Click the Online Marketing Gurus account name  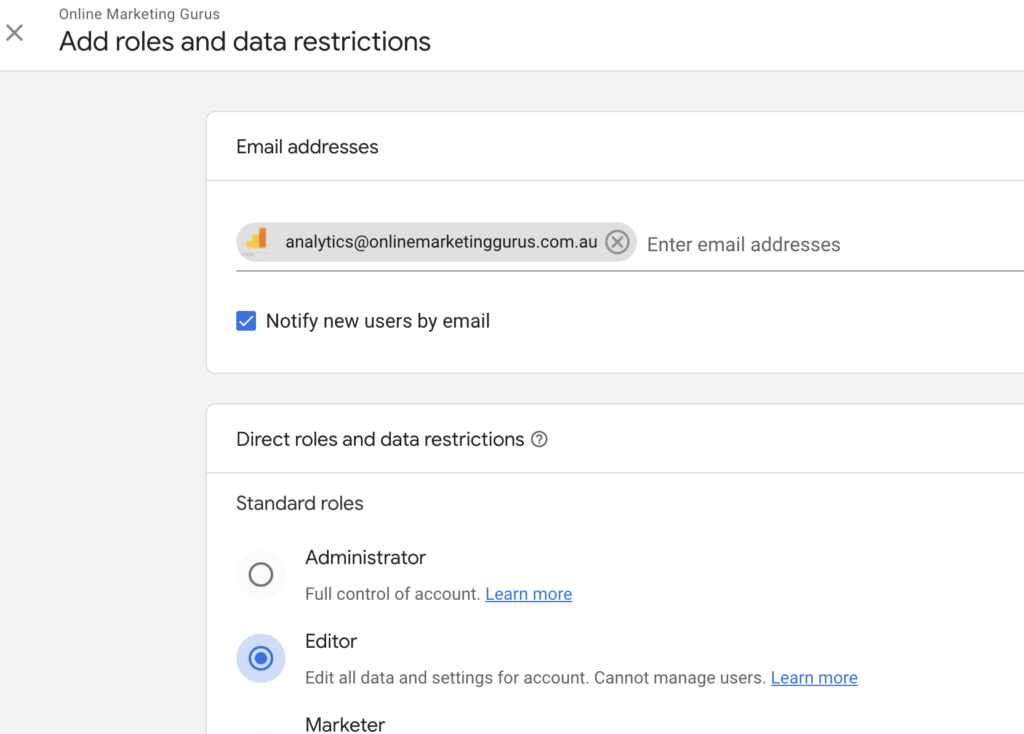pos(139,14)
